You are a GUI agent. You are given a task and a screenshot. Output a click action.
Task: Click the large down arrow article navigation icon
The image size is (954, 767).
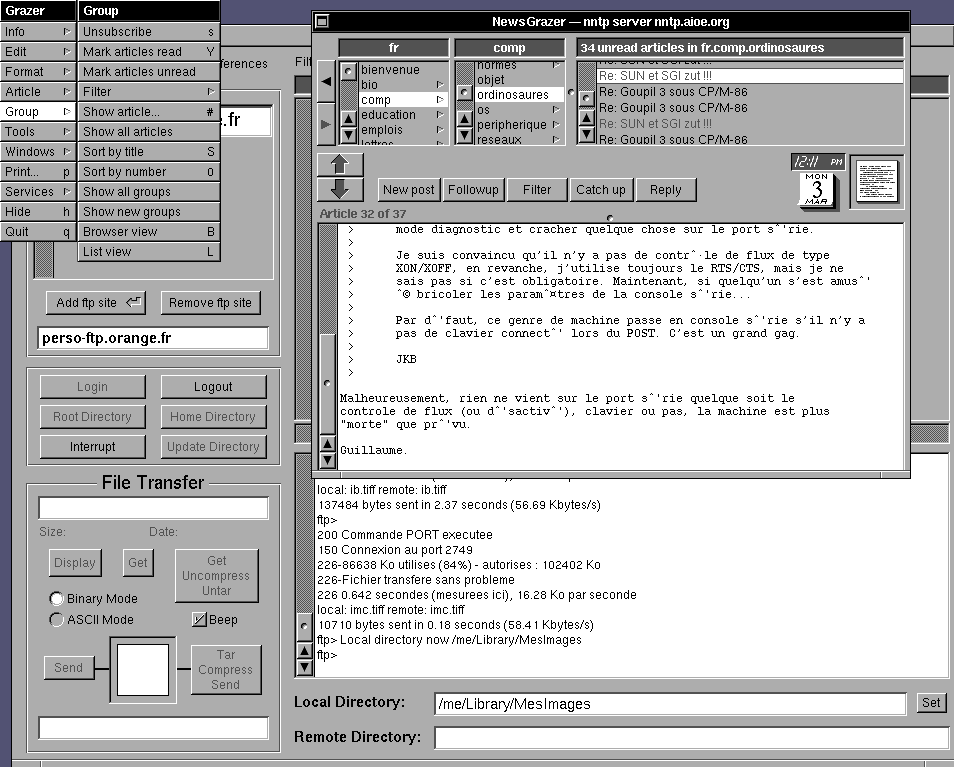pos(339,189)
